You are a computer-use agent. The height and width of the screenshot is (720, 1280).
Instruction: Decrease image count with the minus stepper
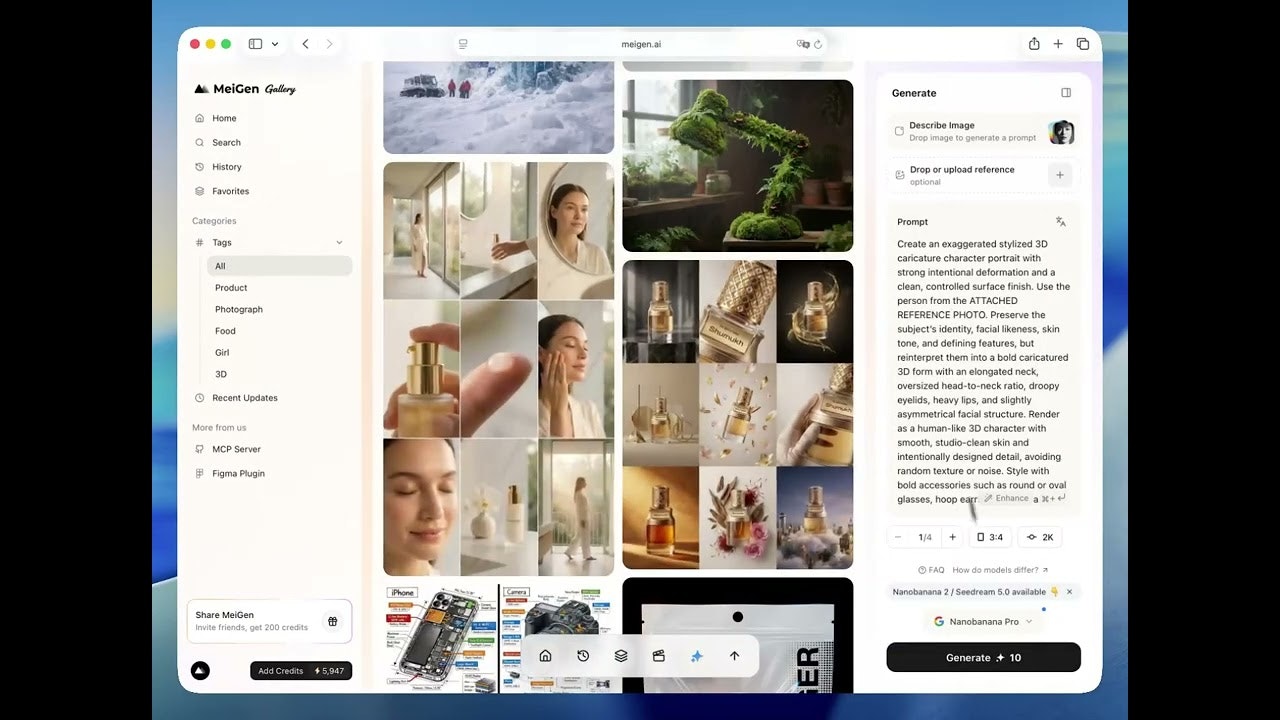click(x=898, y=537)
